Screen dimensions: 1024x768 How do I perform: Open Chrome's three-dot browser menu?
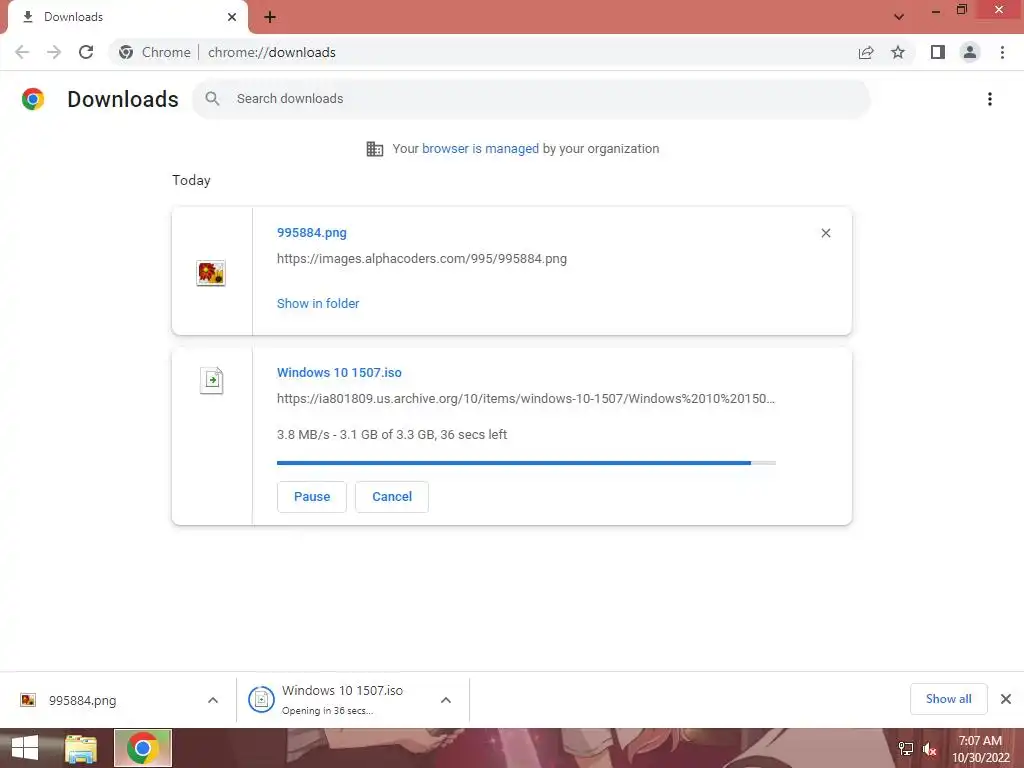[1002, 52]
